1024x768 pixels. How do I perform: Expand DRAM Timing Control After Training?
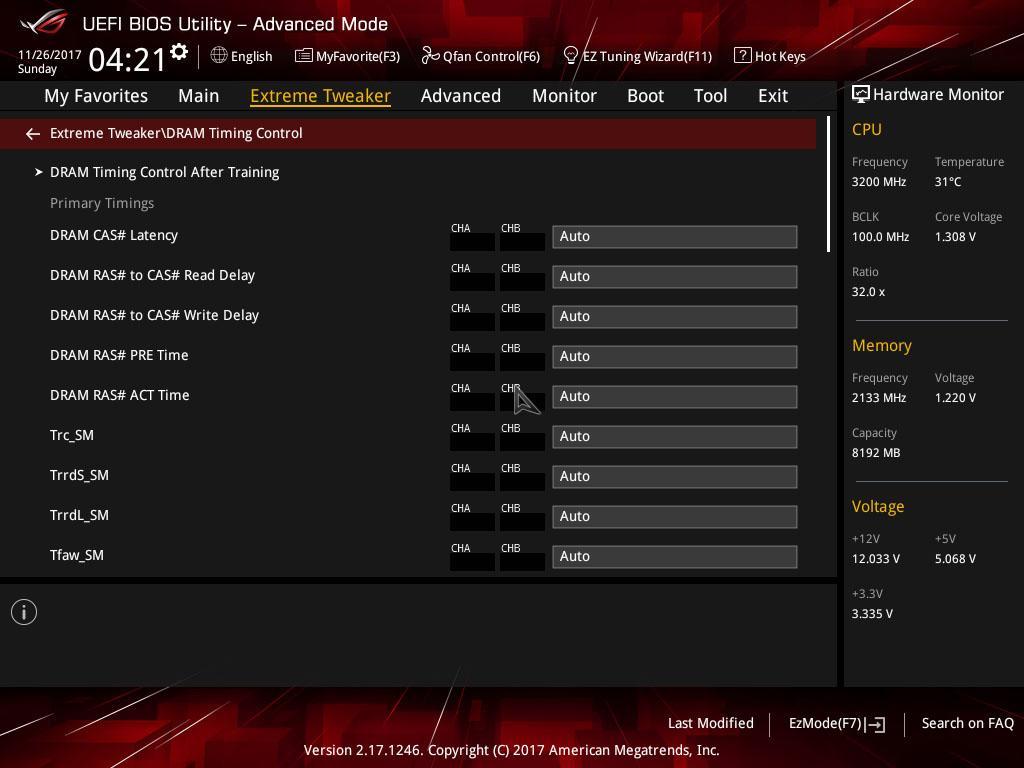tap(165, 172)
